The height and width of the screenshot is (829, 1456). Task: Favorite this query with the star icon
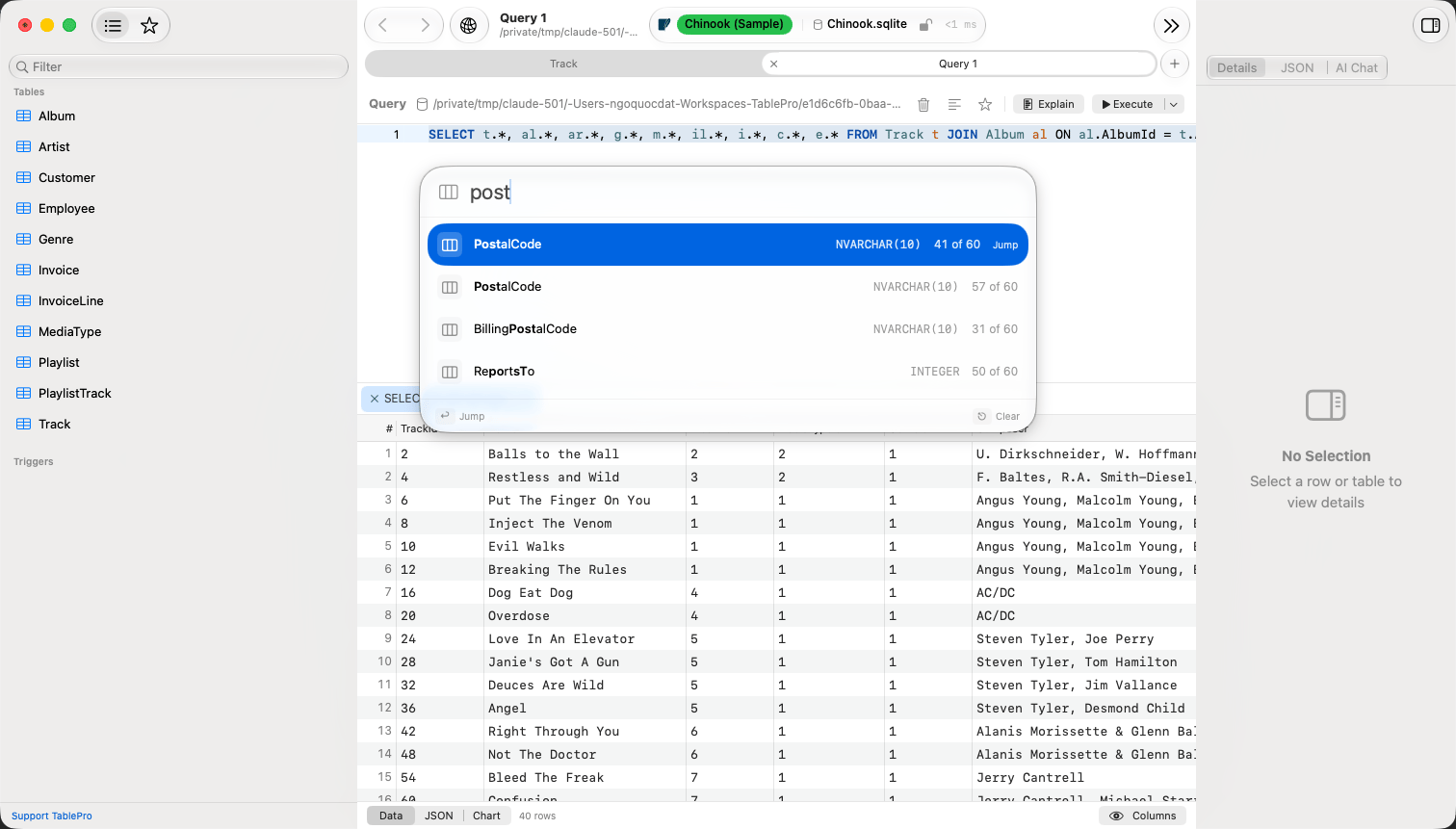coord(985,104)
